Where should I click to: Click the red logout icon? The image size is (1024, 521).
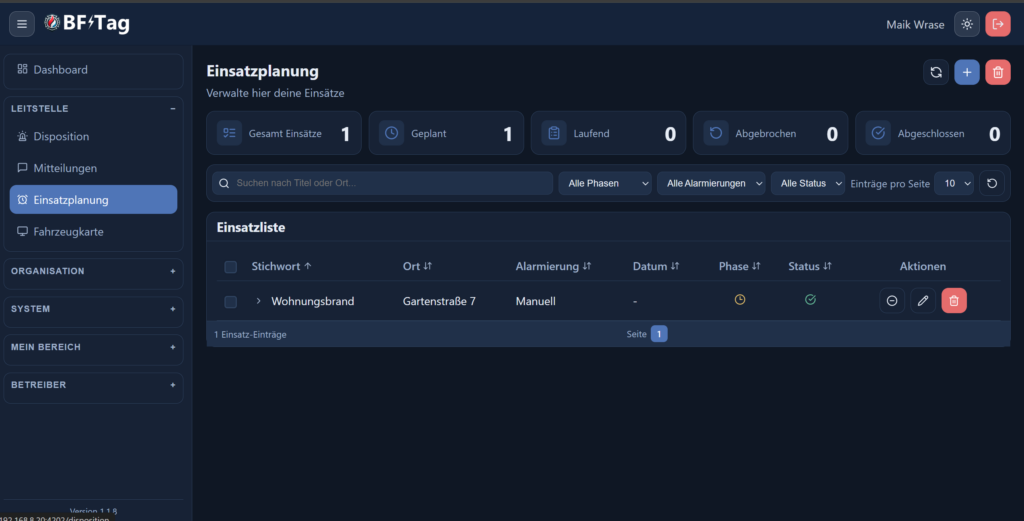[997, 24]
